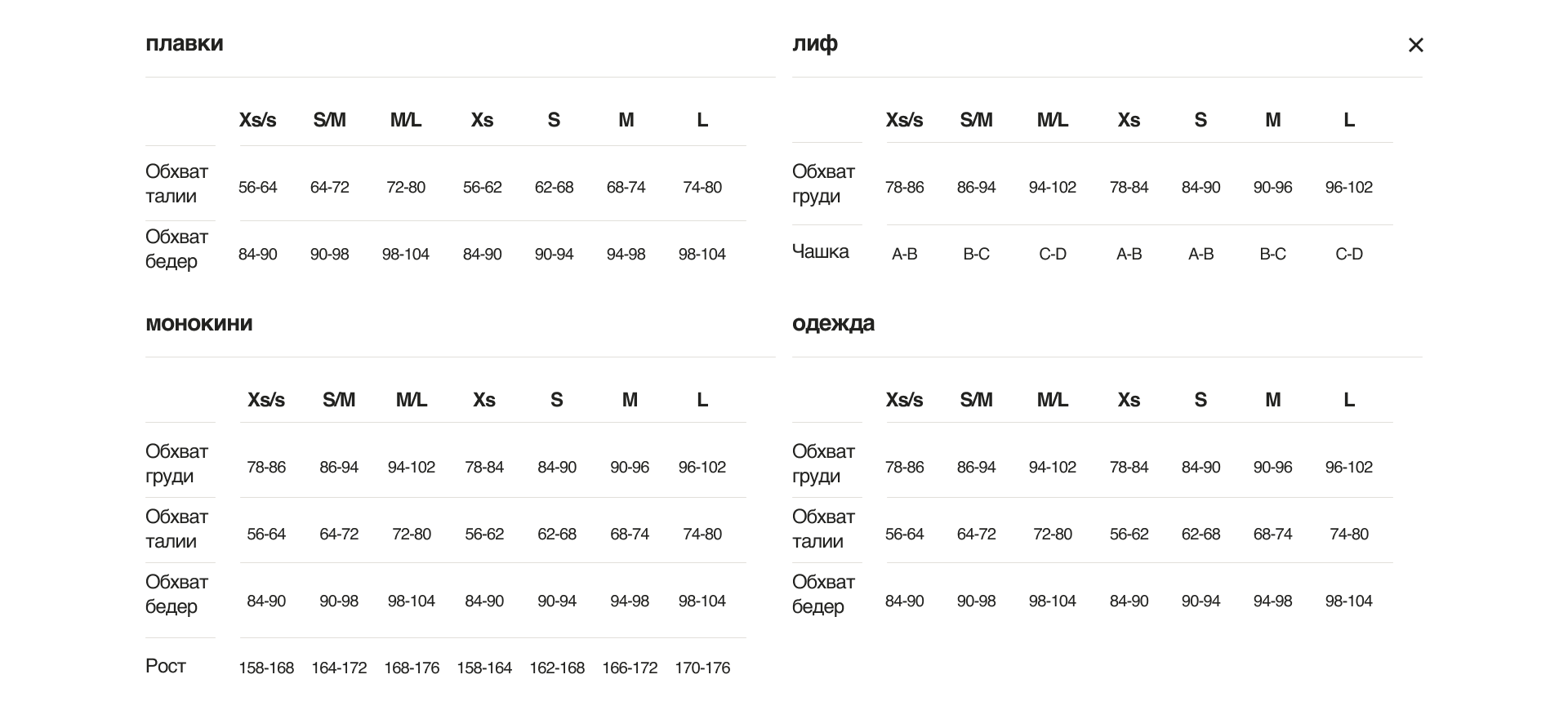The image size is (1568, 710).
Task: Click the Рост row label in монокини
Action: tap(166, 666)
